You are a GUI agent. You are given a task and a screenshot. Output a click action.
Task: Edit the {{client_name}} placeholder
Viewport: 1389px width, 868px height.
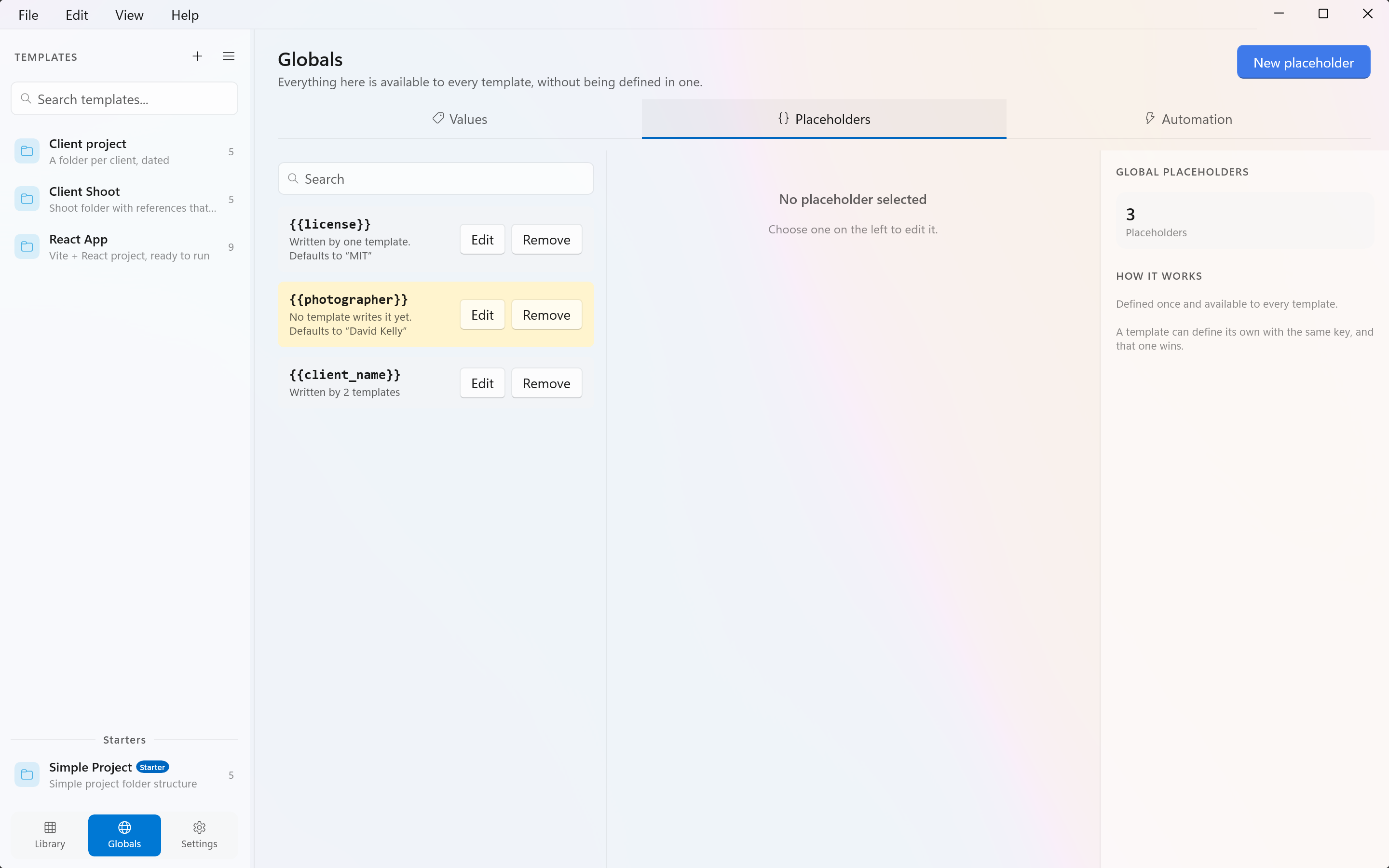click(x=482, y=383)
